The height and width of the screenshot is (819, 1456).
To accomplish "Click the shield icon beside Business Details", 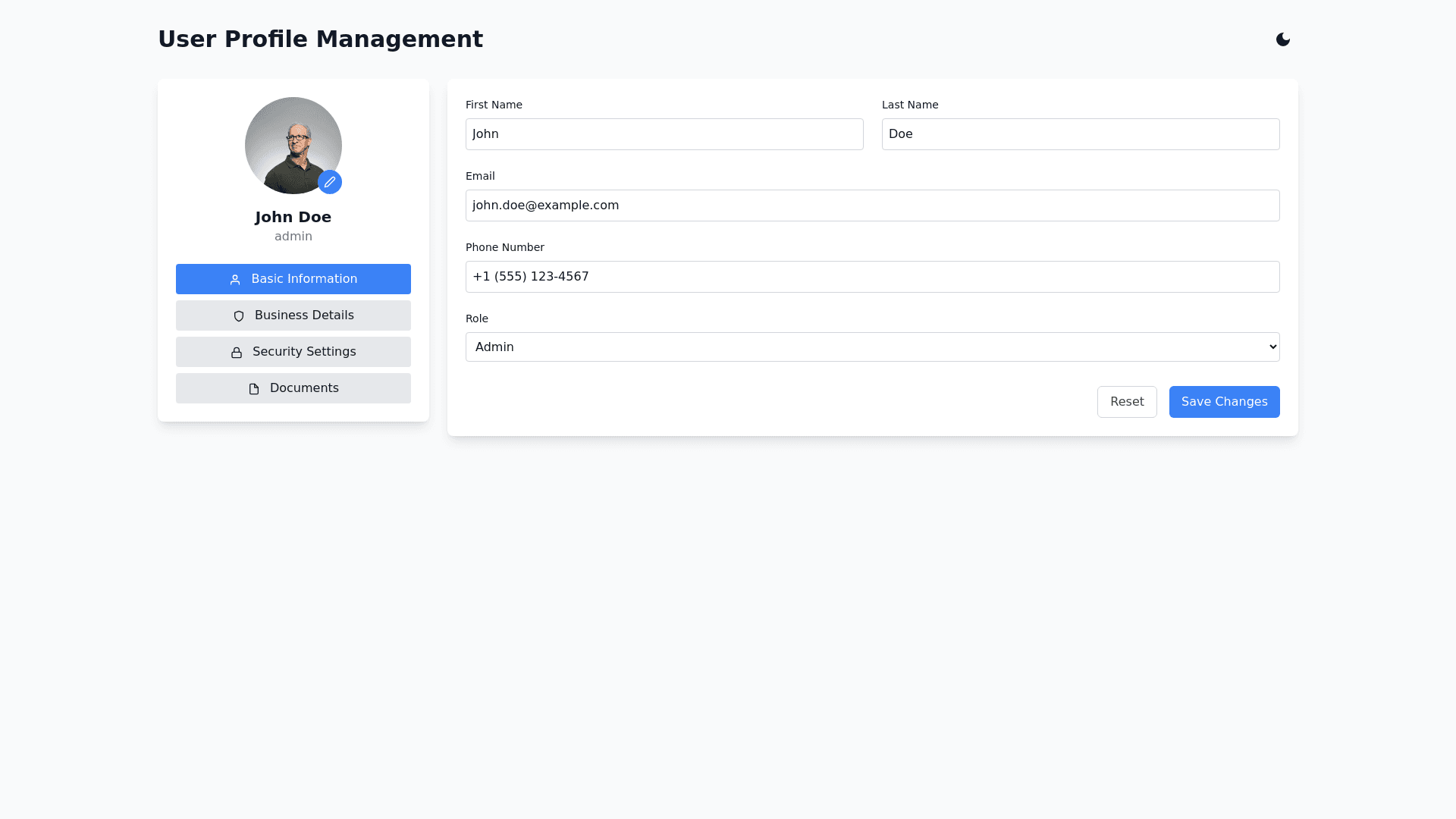I will [x=239, y=316].
